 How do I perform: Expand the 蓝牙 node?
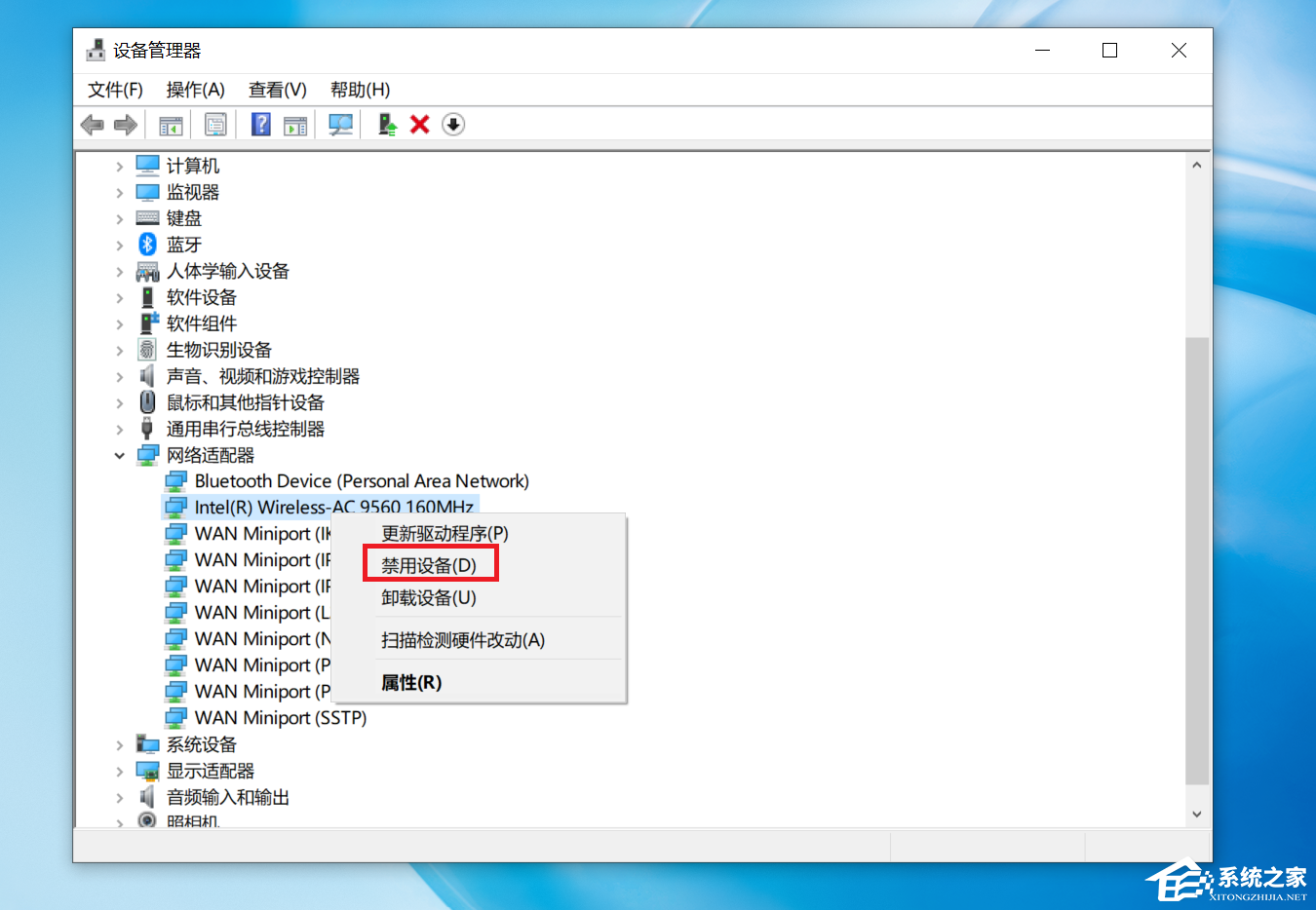(x=120, y=246)
